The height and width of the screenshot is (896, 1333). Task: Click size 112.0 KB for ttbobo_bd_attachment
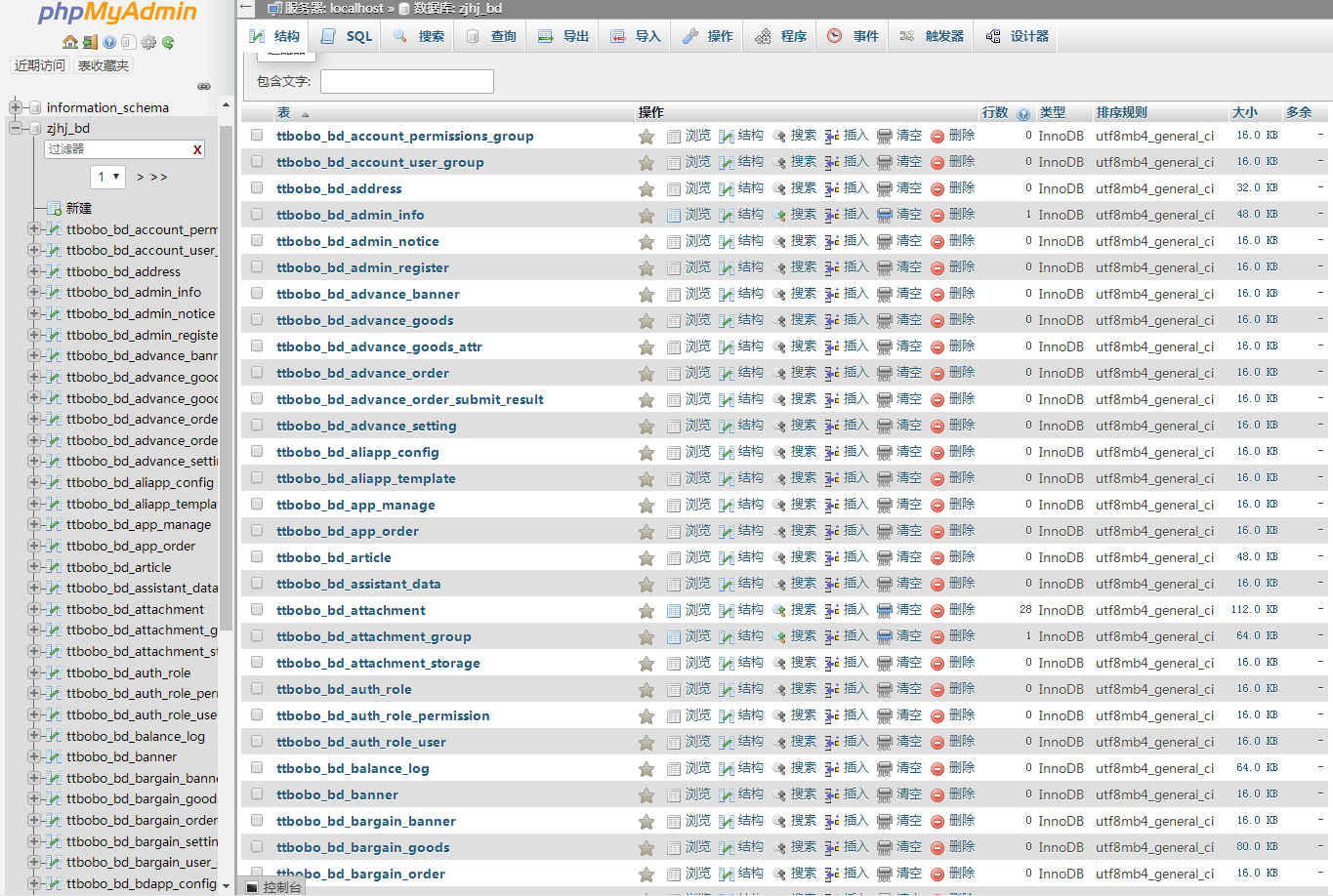tap(1255, 609)
